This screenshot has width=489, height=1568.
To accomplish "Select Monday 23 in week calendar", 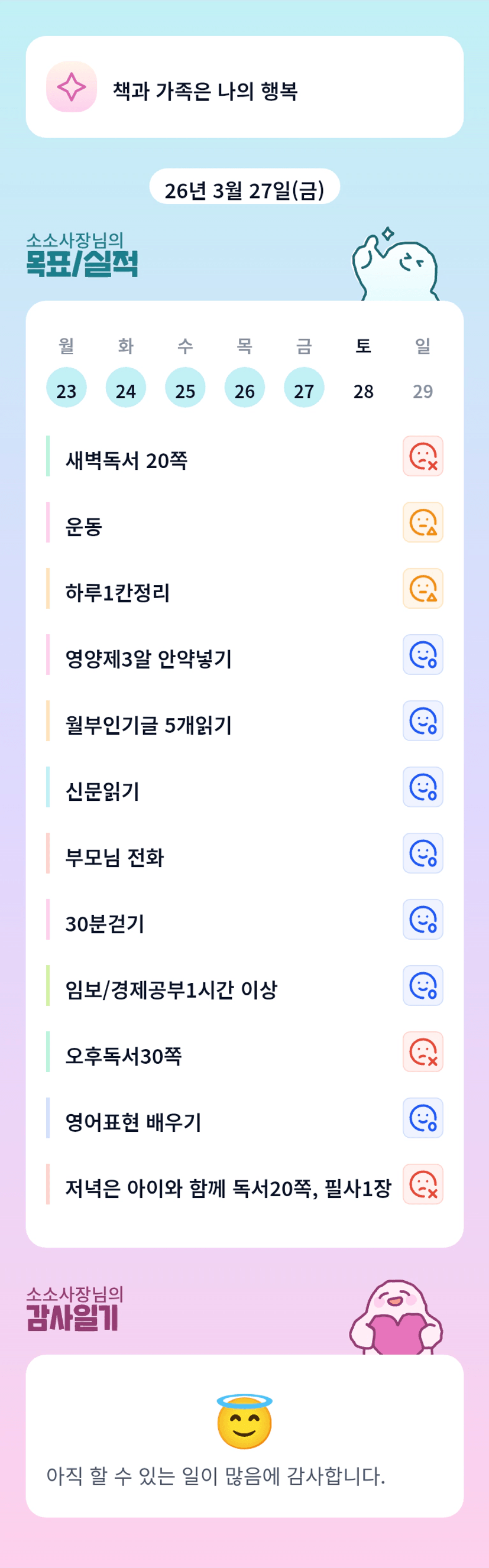I will coord(66,388).
